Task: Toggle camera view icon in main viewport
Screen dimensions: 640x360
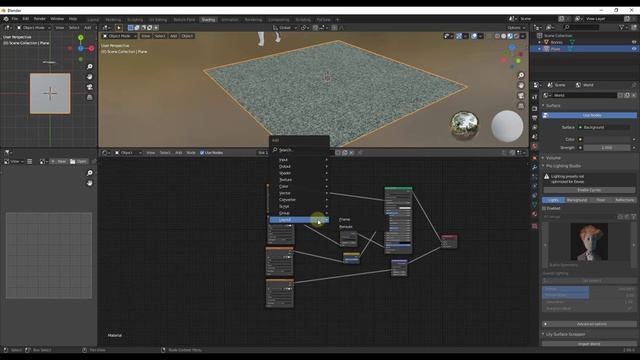Action: [x=521, y=96]
